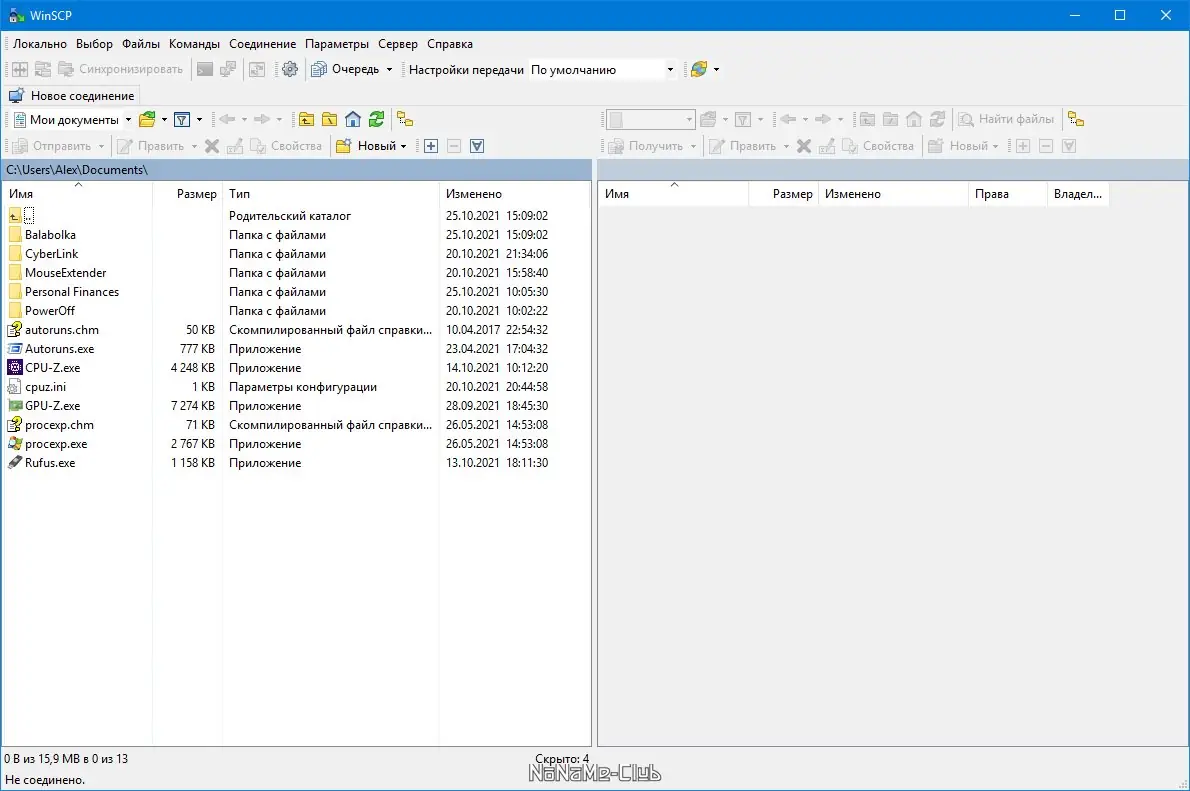Click the remote delete X icon

coord(804,146)
